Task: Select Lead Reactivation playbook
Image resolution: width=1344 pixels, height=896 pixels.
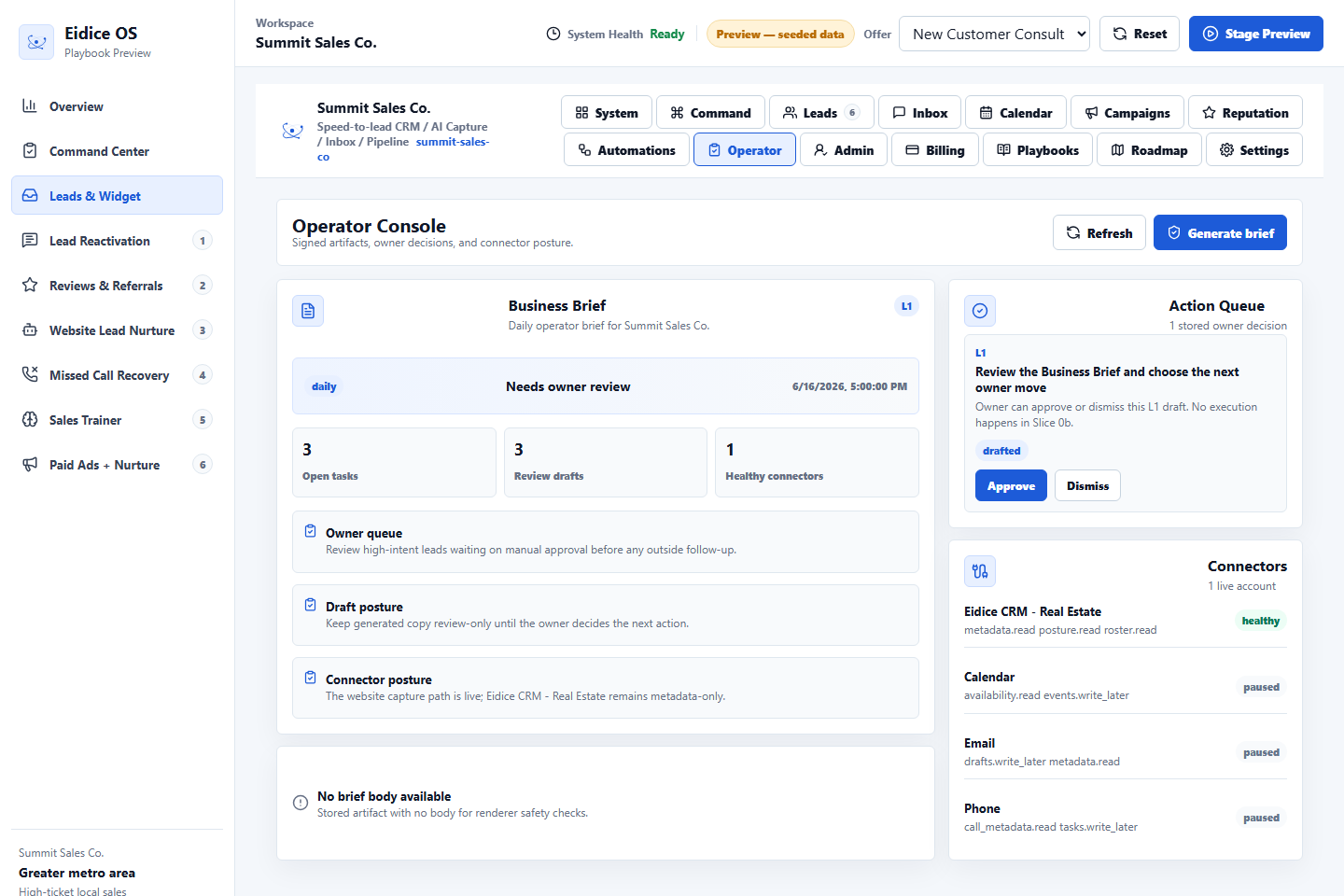Action: [x=117, y=240]
